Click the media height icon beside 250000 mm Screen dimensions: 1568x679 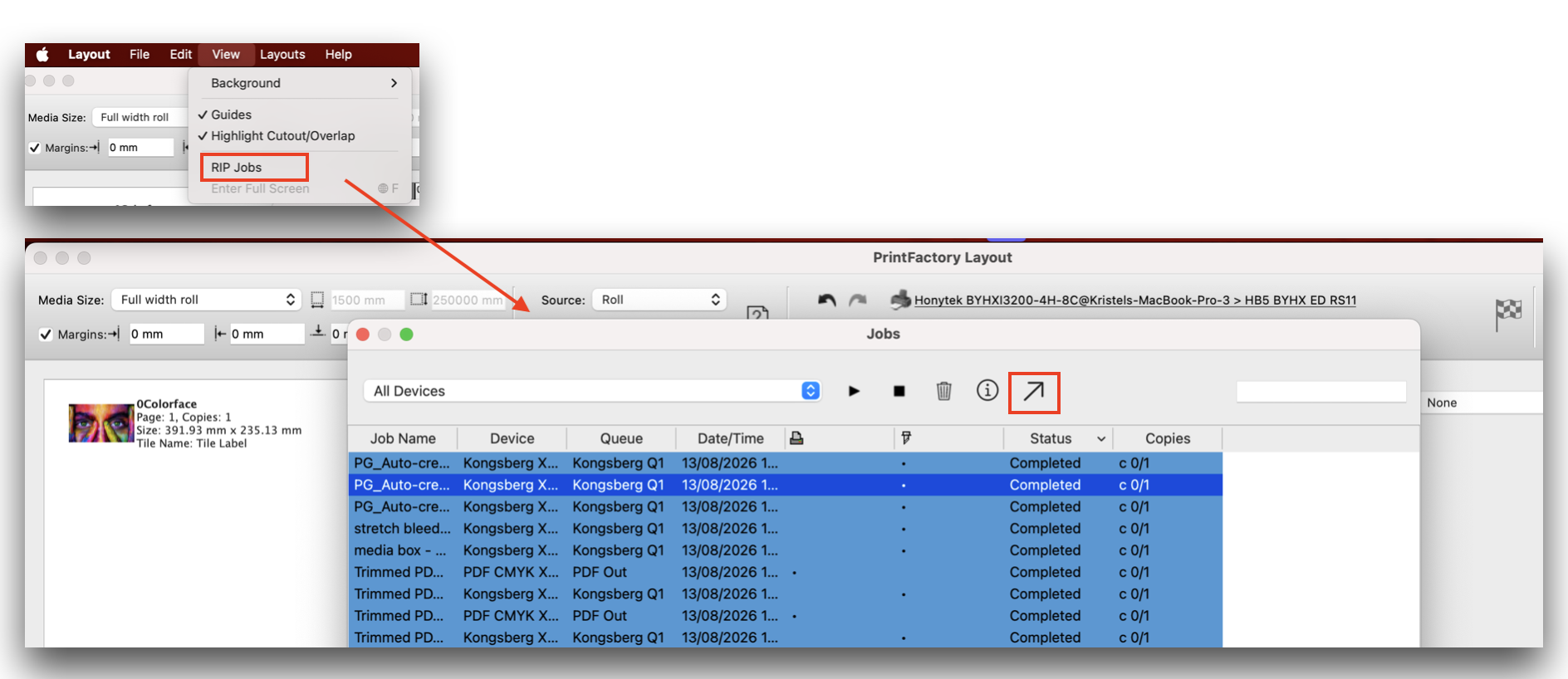pos(419,300)
